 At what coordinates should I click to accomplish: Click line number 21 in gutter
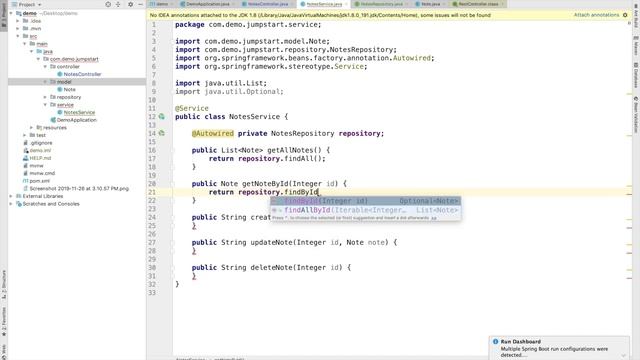(x=152, y=192)
